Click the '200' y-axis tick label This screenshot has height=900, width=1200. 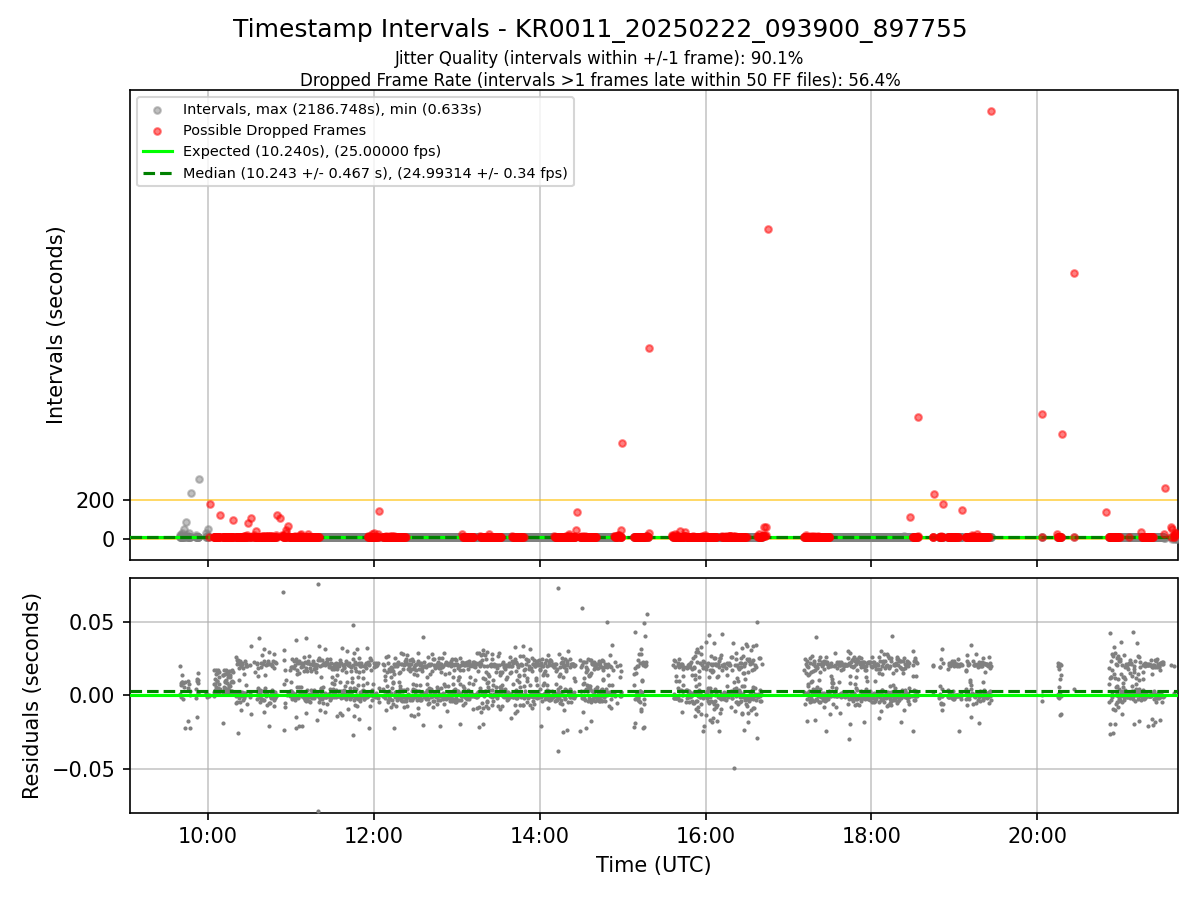(95, 500)
